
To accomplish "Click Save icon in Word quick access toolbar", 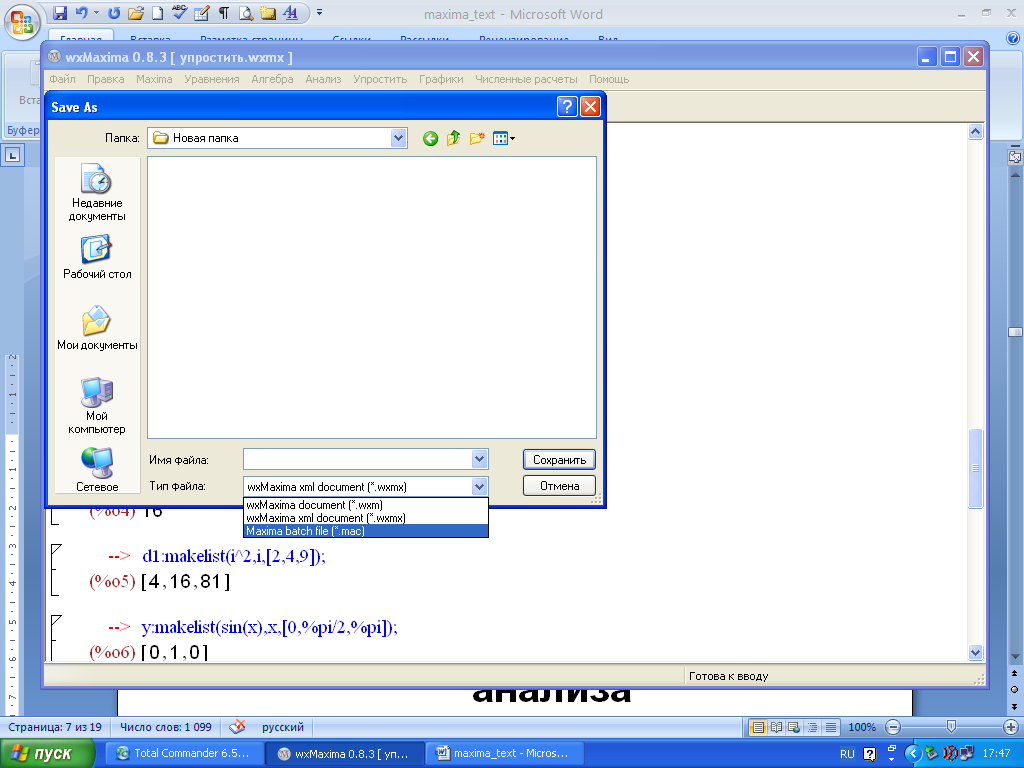I will coord(60,12).
